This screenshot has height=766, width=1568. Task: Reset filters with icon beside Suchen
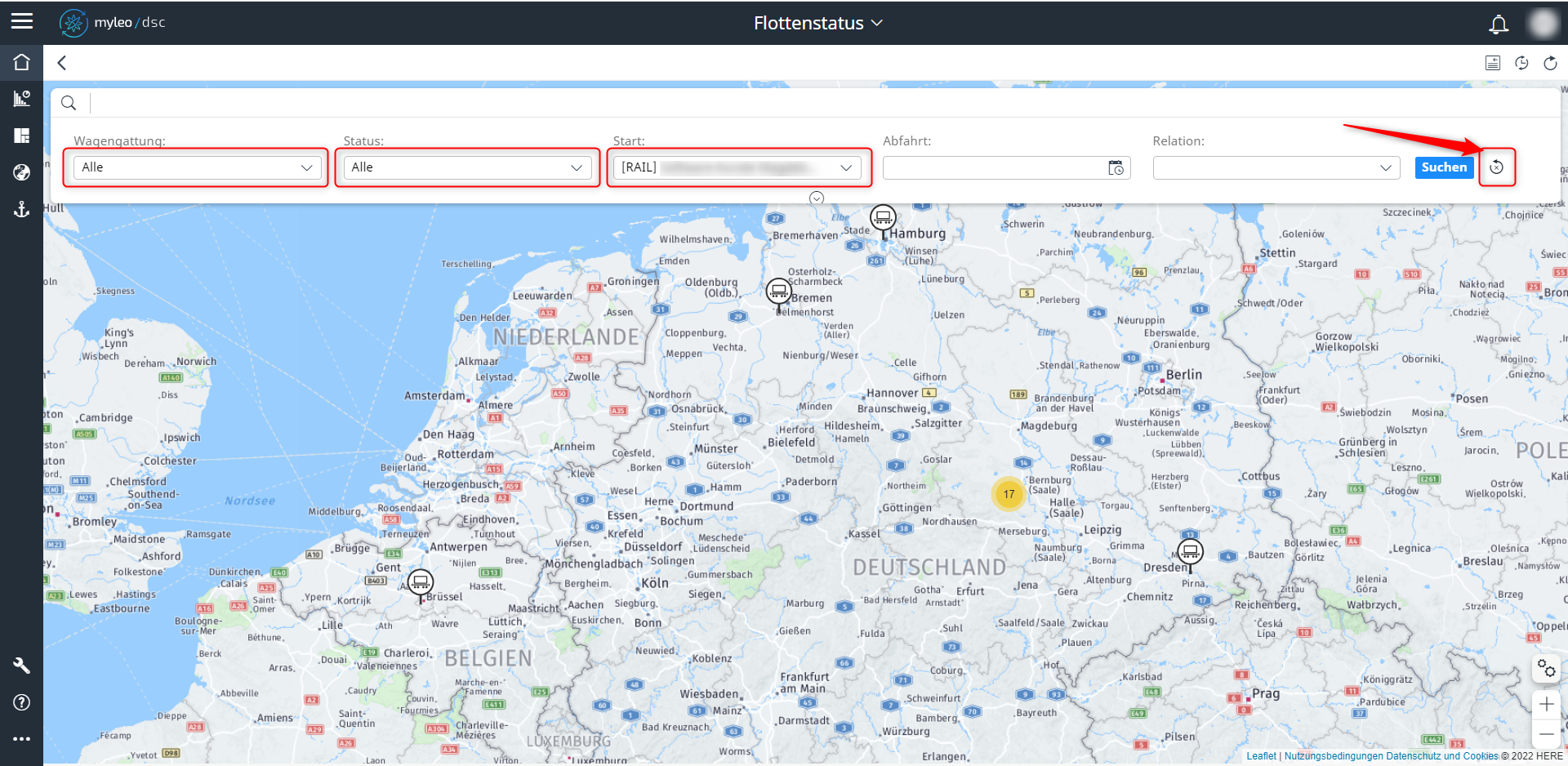click(1496, 167)
